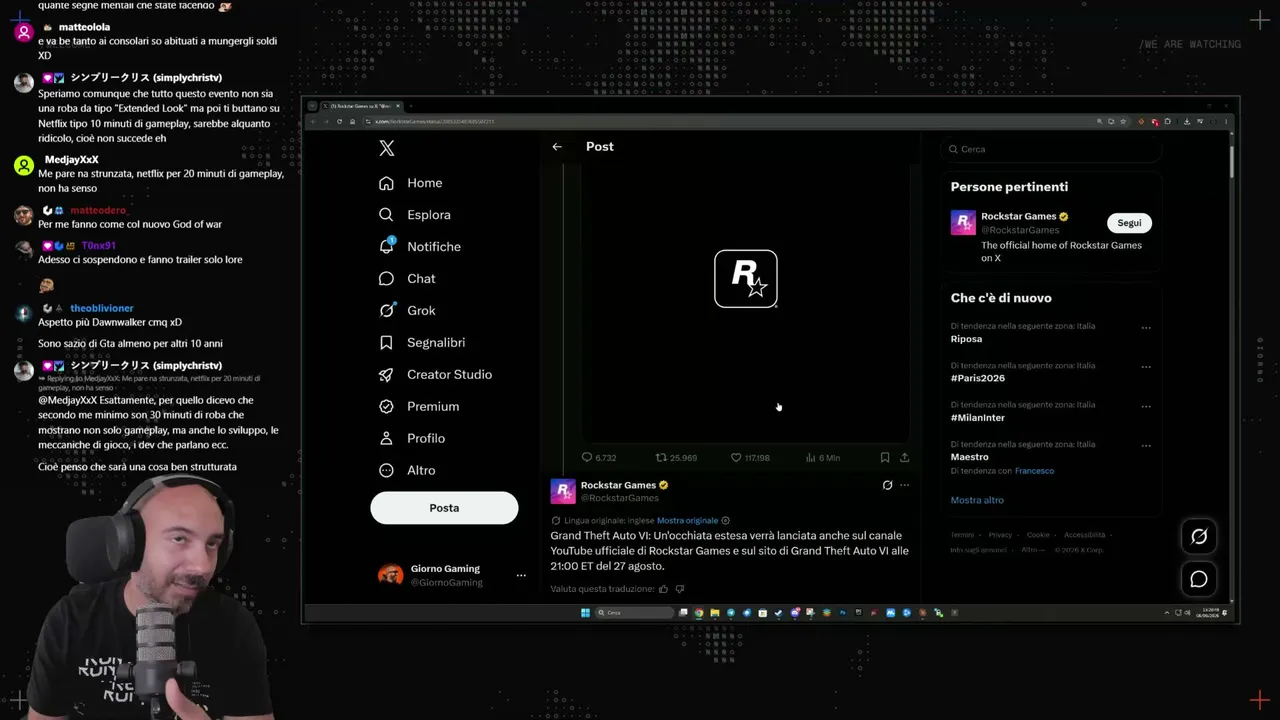Click the Posta button

tap(444, 508)
